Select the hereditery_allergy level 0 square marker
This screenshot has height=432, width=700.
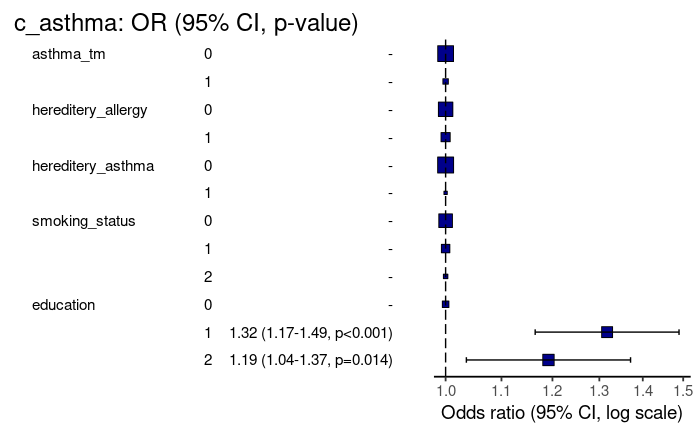pos(445,109)
